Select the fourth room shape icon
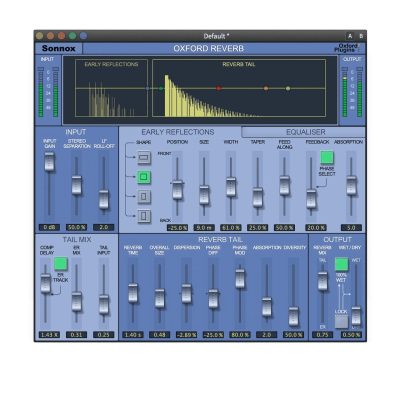The height and width of the screenshot is (400, 400). point(144,216)
